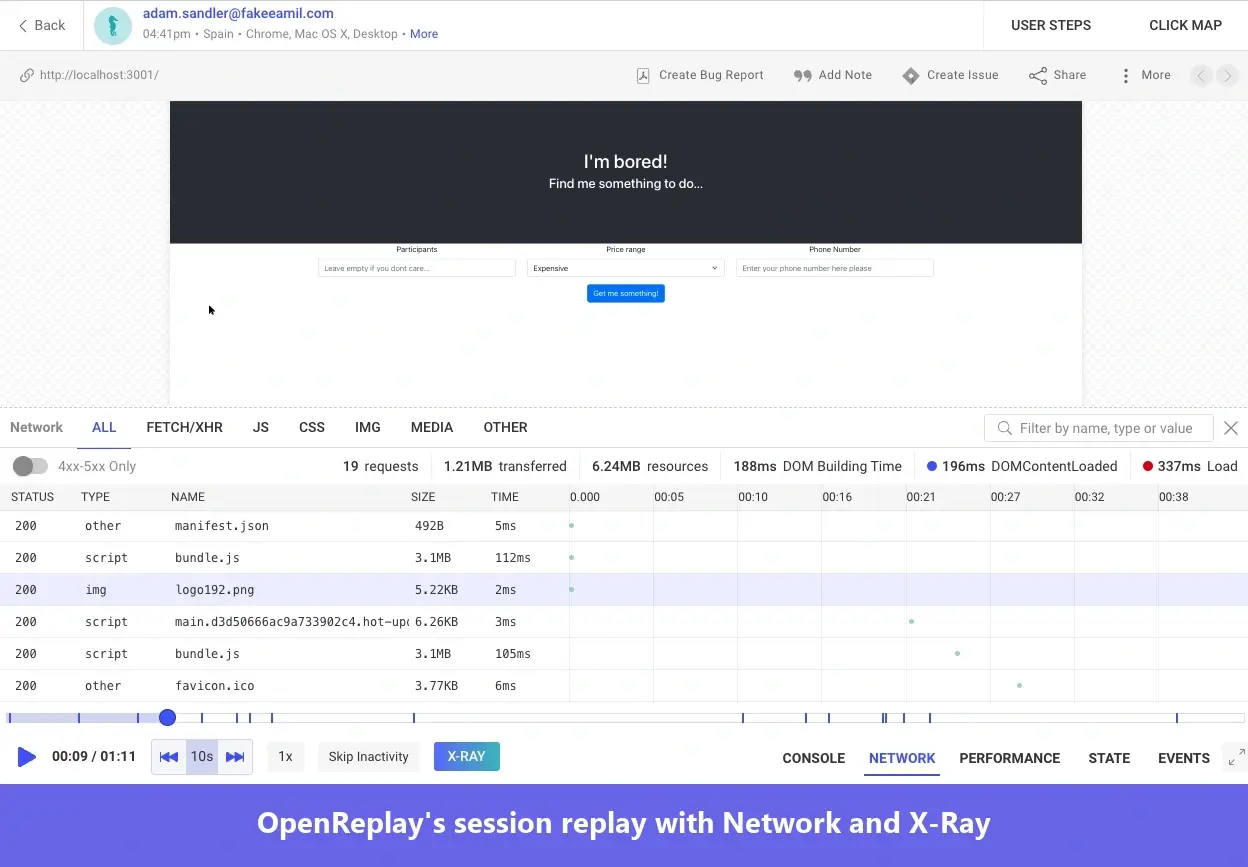Click the phone number field in replay
The height and width of the screenshot is (867, 1248).
click(835, 268)
